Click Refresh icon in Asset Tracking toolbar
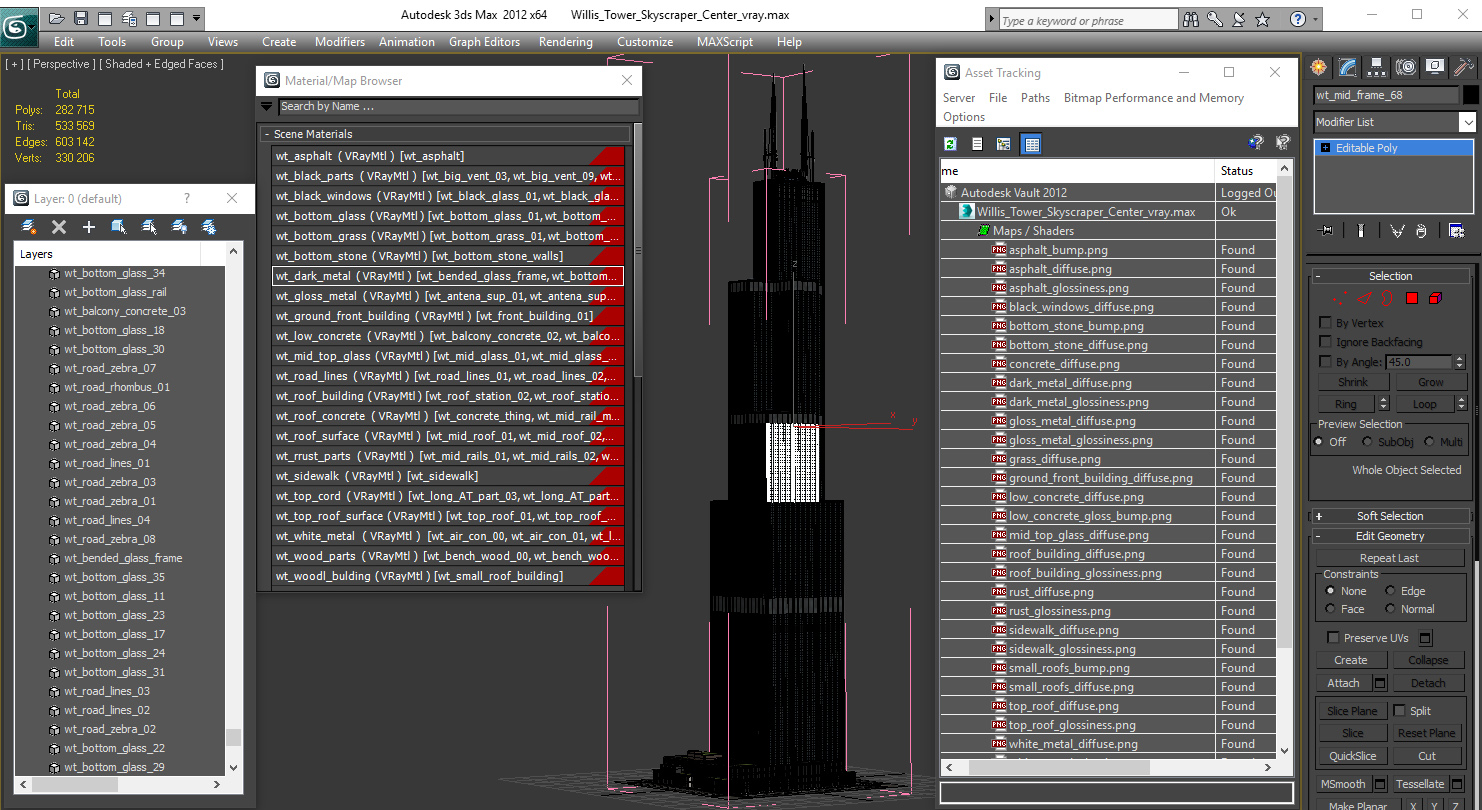Viewport: 1482px width, 810px height. (951, 144)
